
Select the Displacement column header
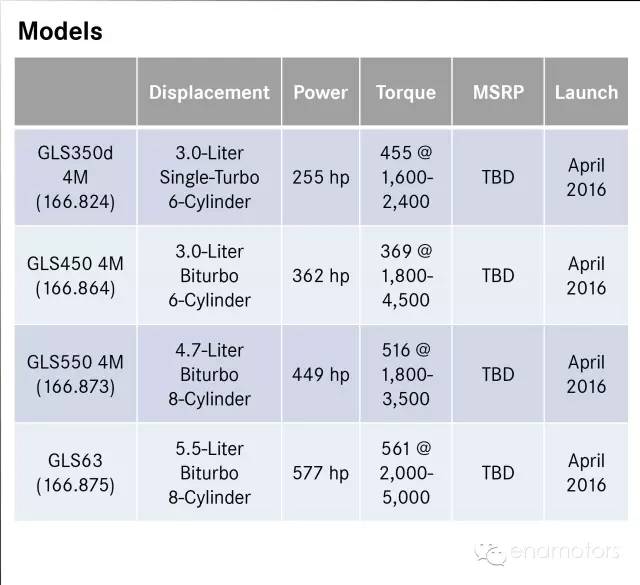(209, 91)
